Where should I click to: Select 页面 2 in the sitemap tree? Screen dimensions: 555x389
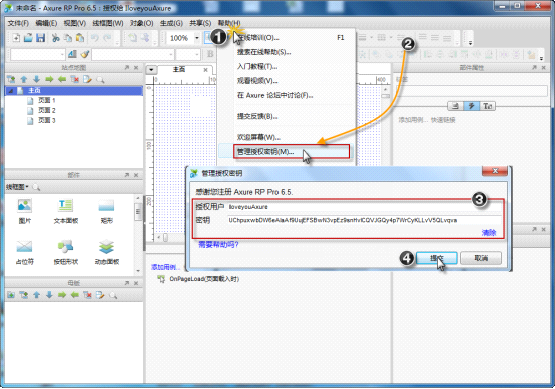tap(47, 110)
